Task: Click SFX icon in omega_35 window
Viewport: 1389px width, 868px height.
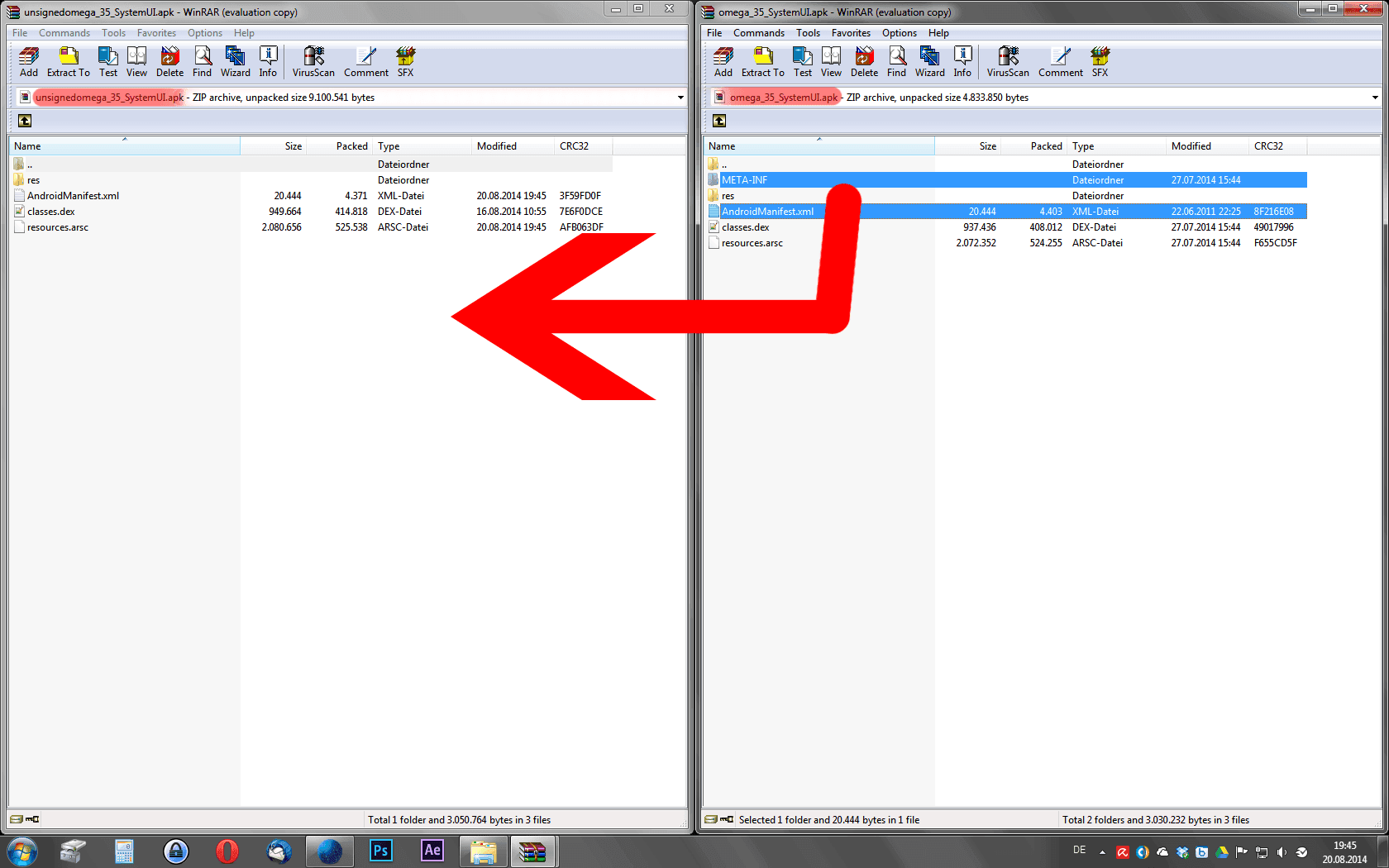Action: tap(1100, 62)
